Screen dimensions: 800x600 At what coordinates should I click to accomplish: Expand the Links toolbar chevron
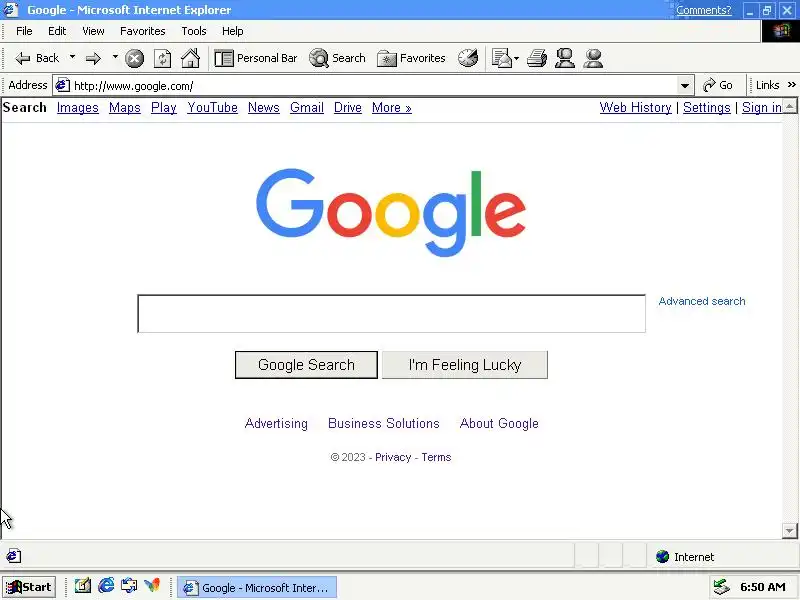(791, 85)
